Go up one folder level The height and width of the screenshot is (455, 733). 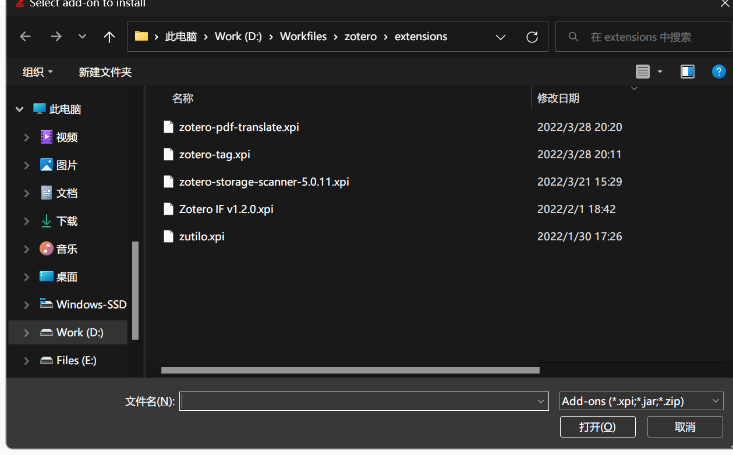109,36
